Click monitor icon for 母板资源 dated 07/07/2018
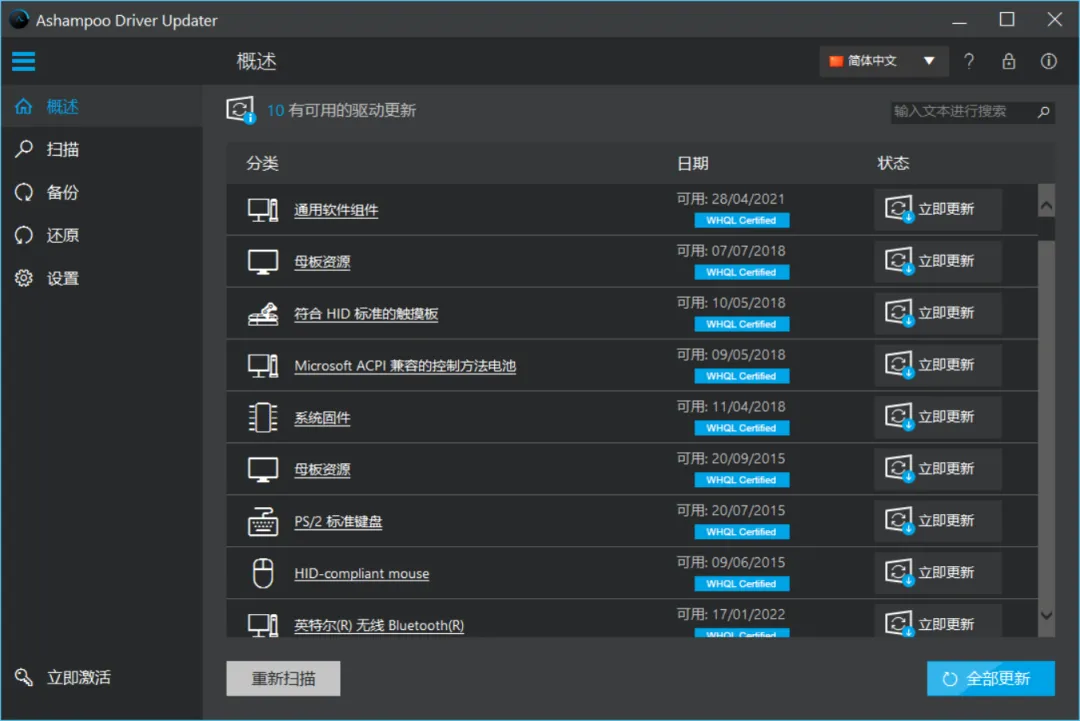 pos(262,262)
